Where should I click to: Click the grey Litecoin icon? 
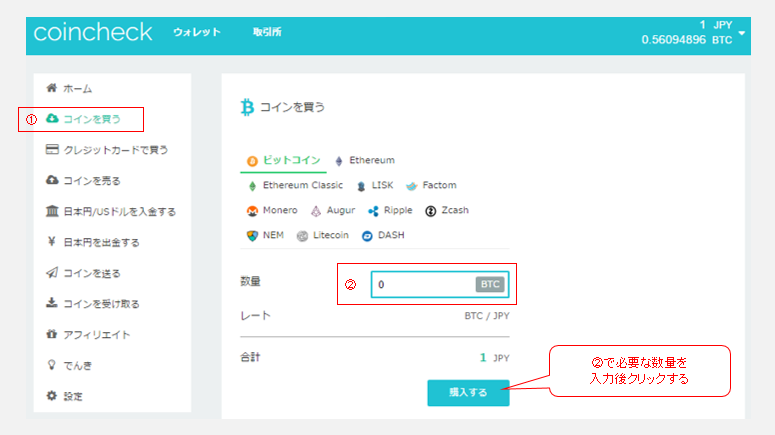pos(302,236)
